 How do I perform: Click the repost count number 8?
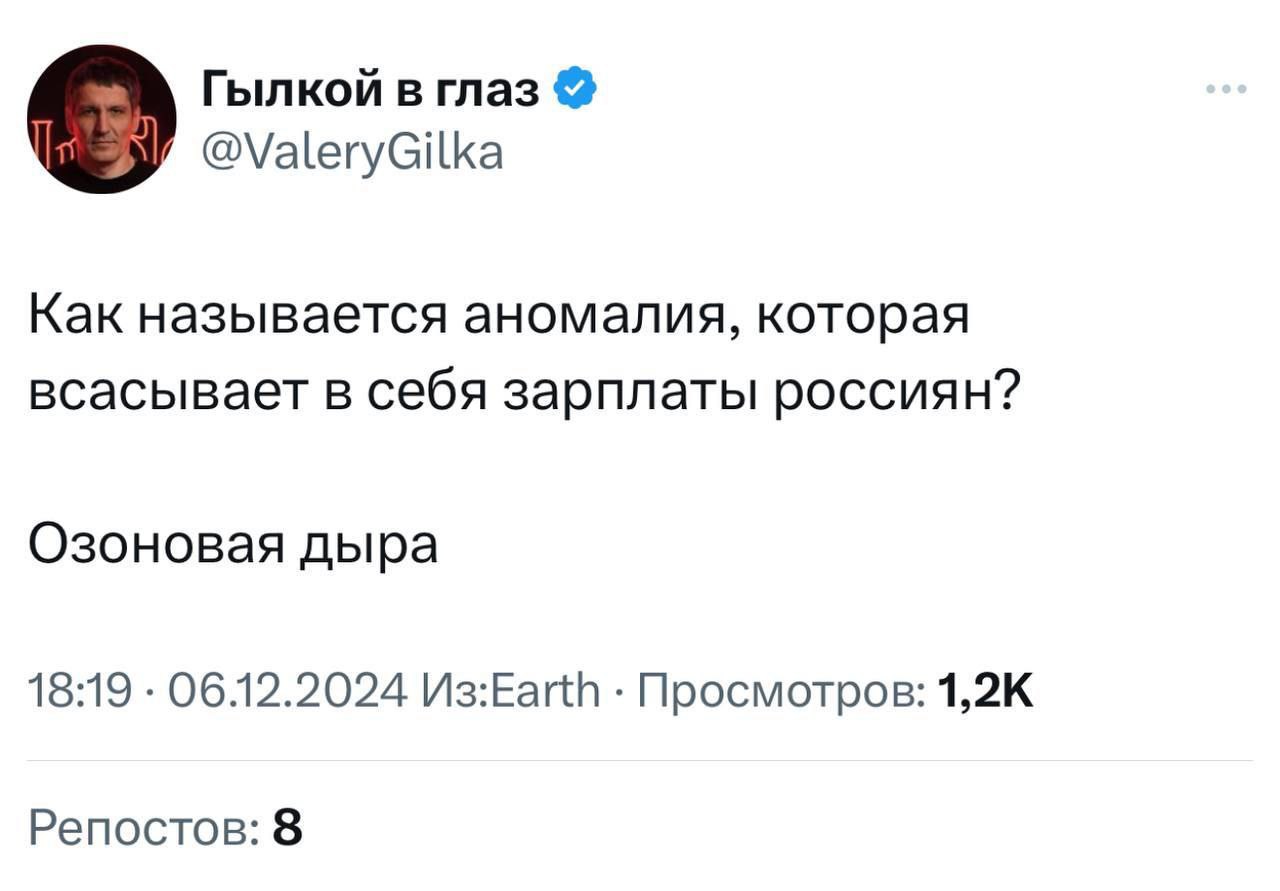(x=287, y=828)
